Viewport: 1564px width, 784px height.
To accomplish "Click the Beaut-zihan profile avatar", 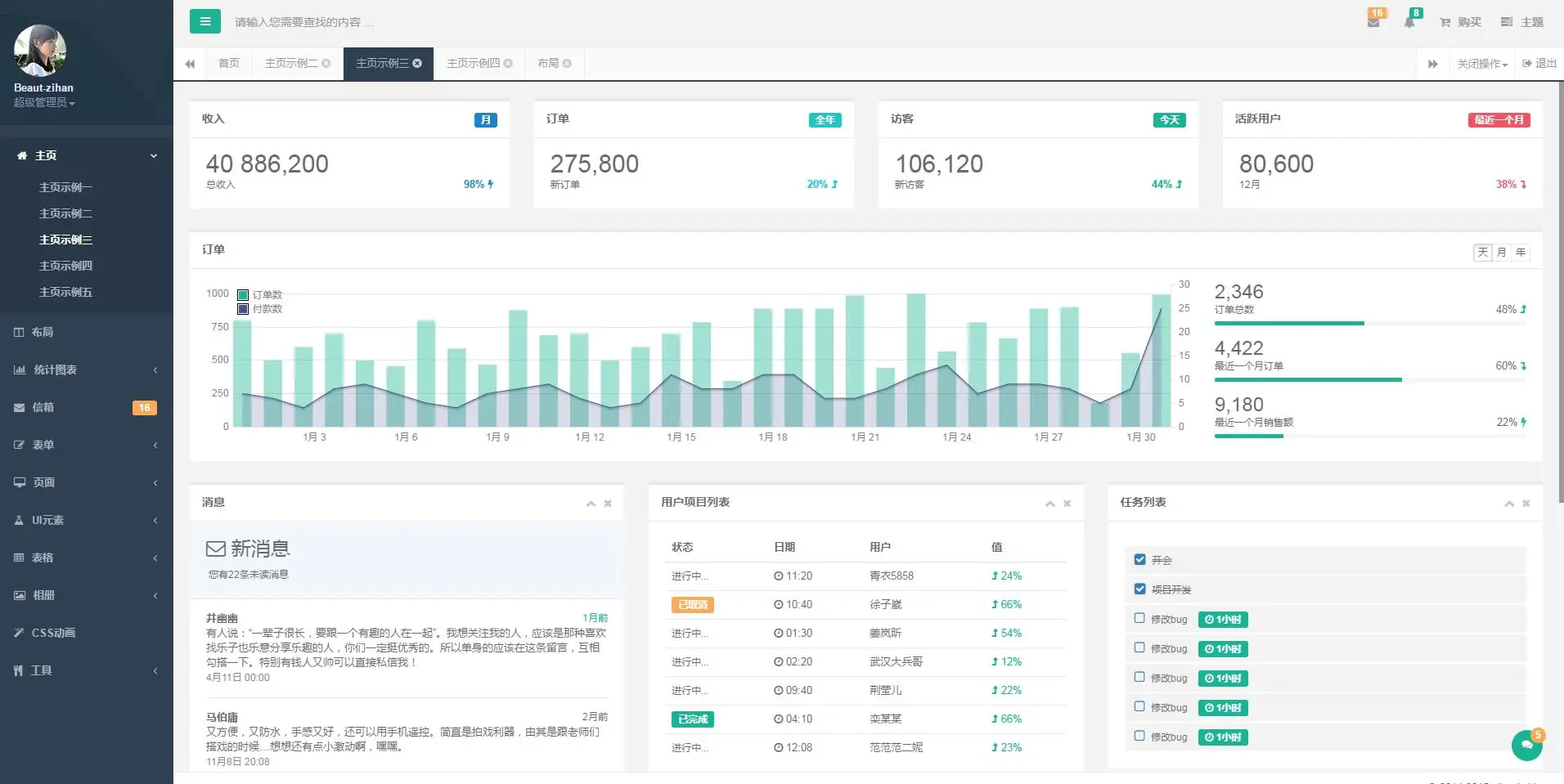I will (x=40, y=50).
